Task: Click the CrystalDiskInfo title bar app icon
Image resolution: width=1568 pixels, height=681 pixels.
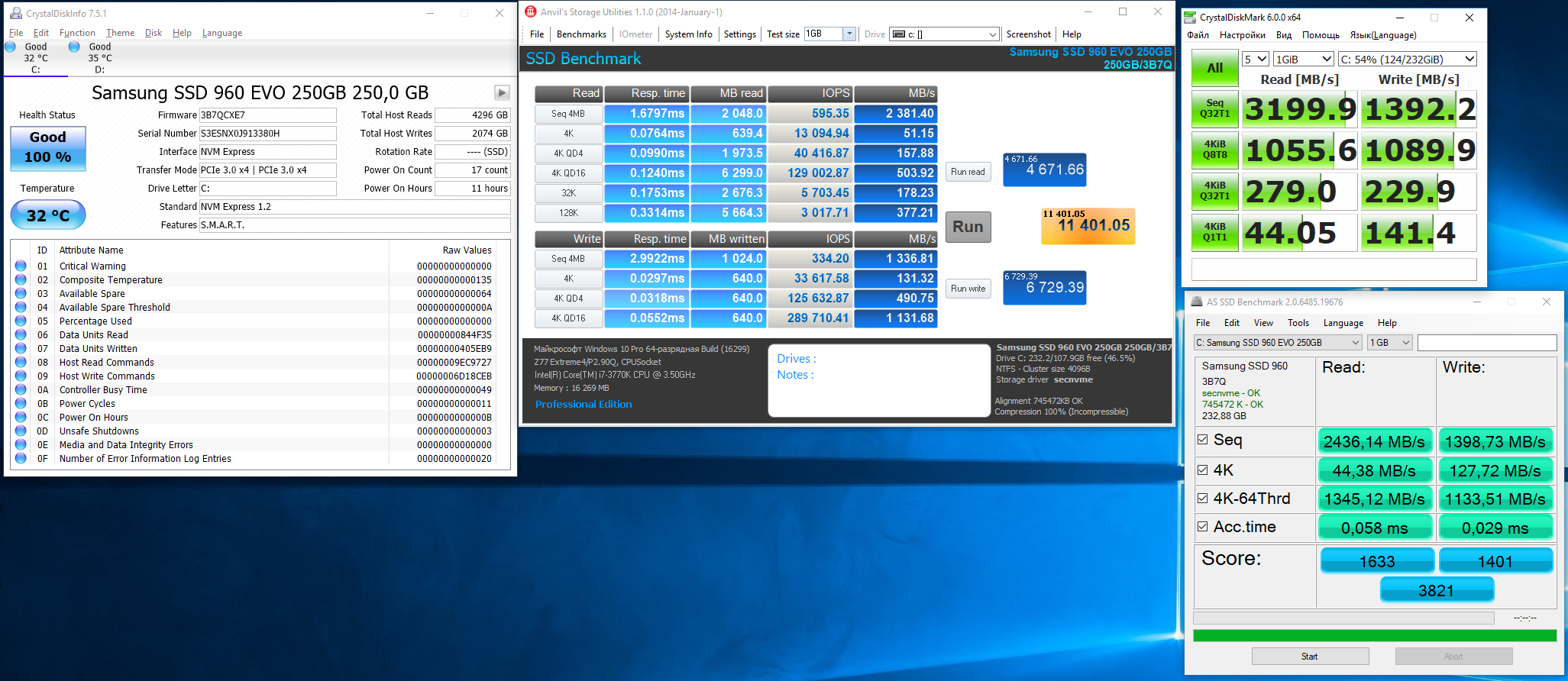Action: pyautogui.click(x=15, y=13)
